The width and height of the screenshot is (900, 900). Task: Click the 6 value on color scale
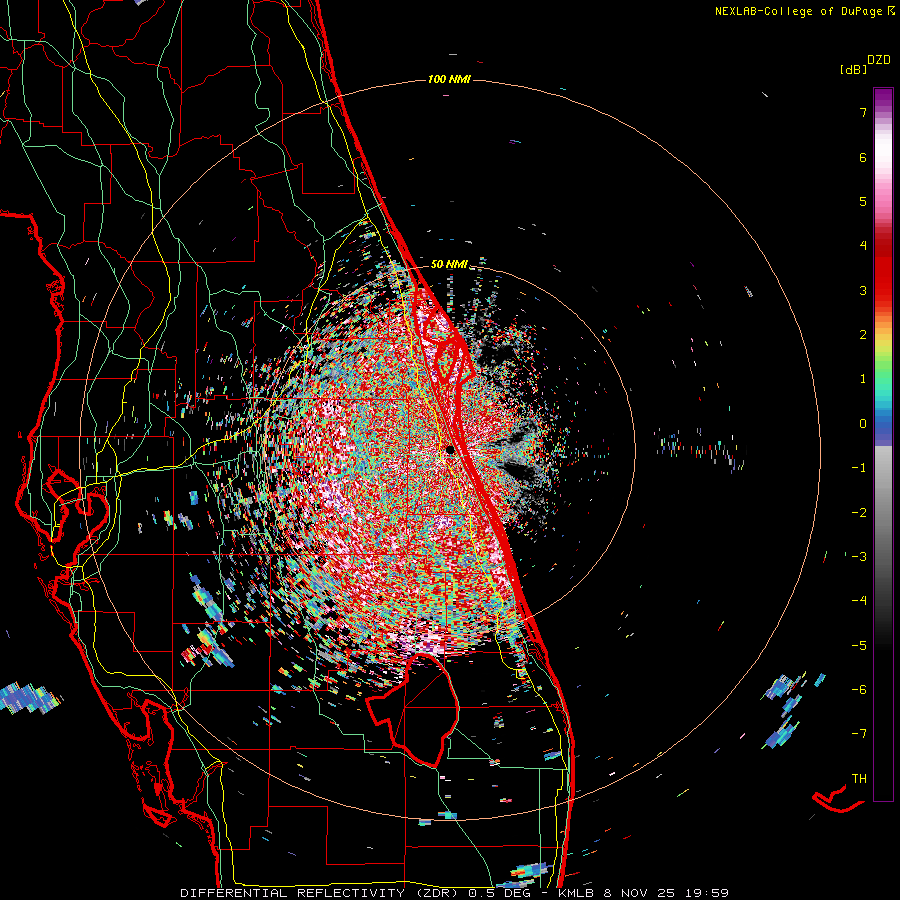pyautogui.click(x=863, y=157)
